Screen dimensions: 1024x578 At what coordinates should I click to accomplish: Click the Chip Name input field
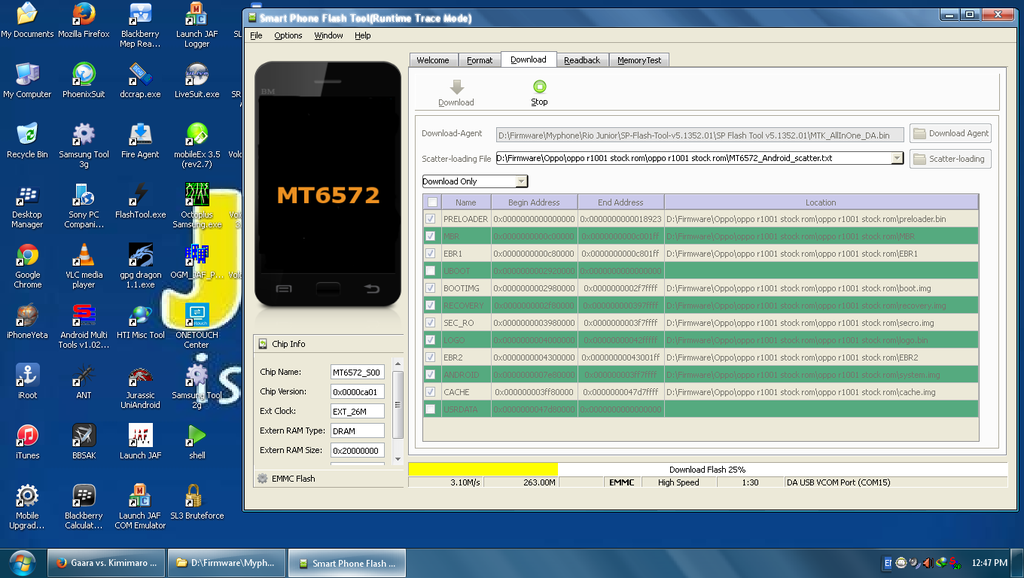357,372
